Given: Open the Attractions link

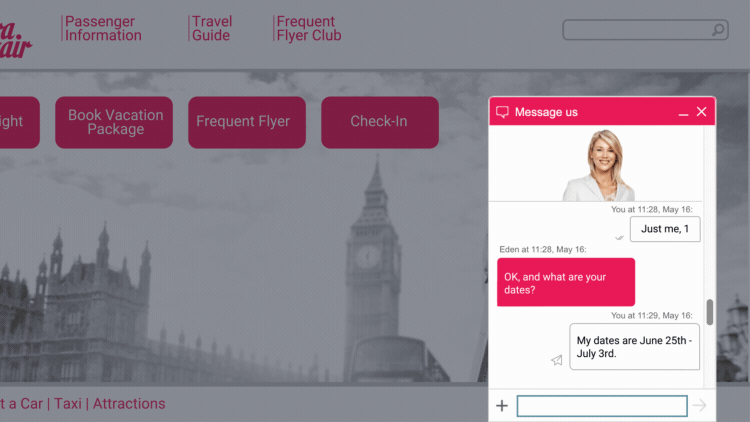Looking at the screenshot, I should [129, 403].
